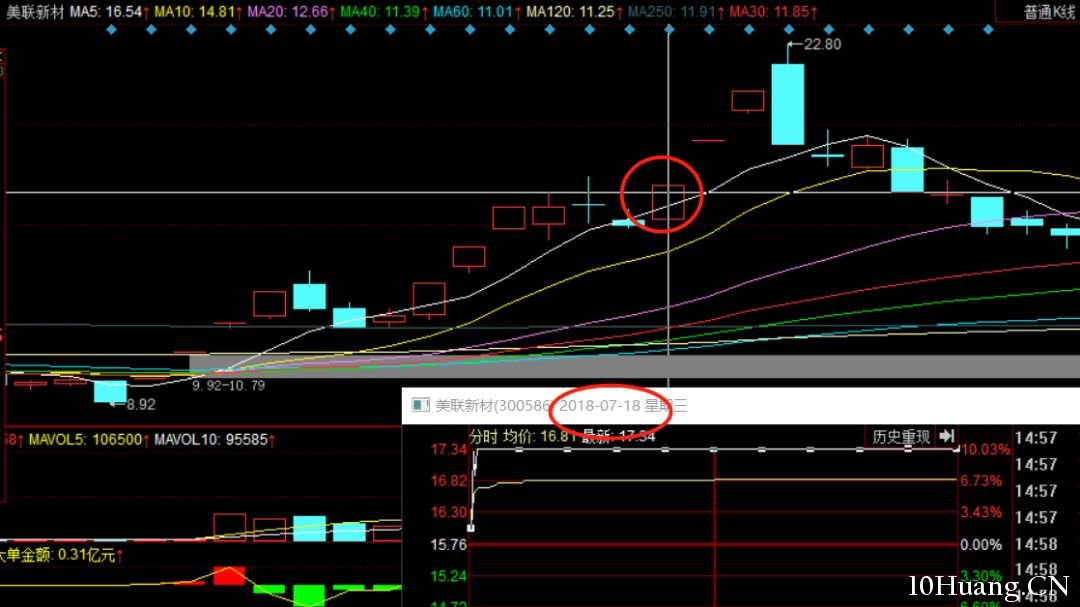Viewport: 1080px width, 607px height.
Task: Click the 16.82 price axis label
Action: (448, 481)
